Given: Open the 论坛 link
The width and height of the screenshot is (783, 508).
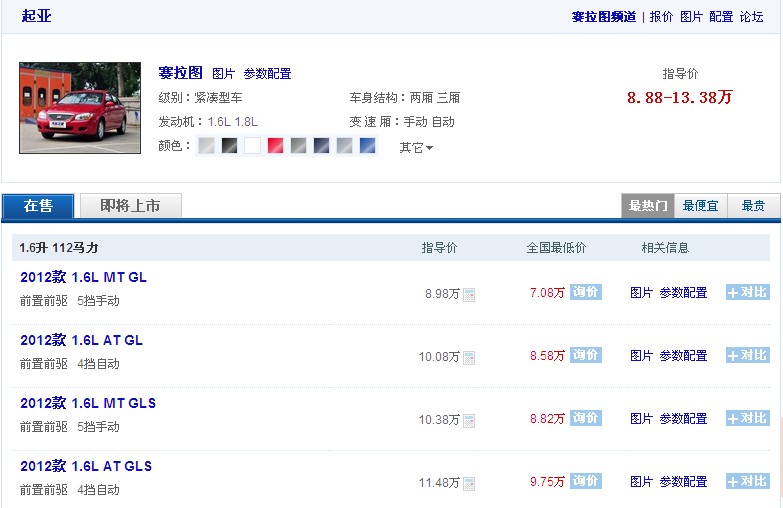Looking at the screenshot, I should click(x=752, y=17).
